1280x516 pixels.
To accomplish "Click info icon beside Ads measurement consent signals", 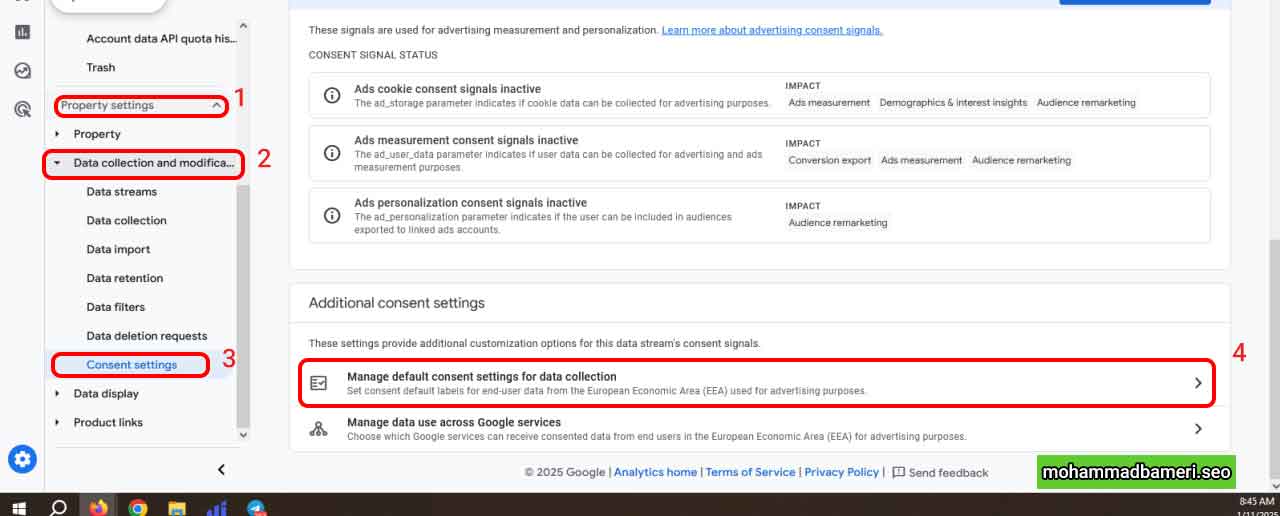I will pos(332,153).
